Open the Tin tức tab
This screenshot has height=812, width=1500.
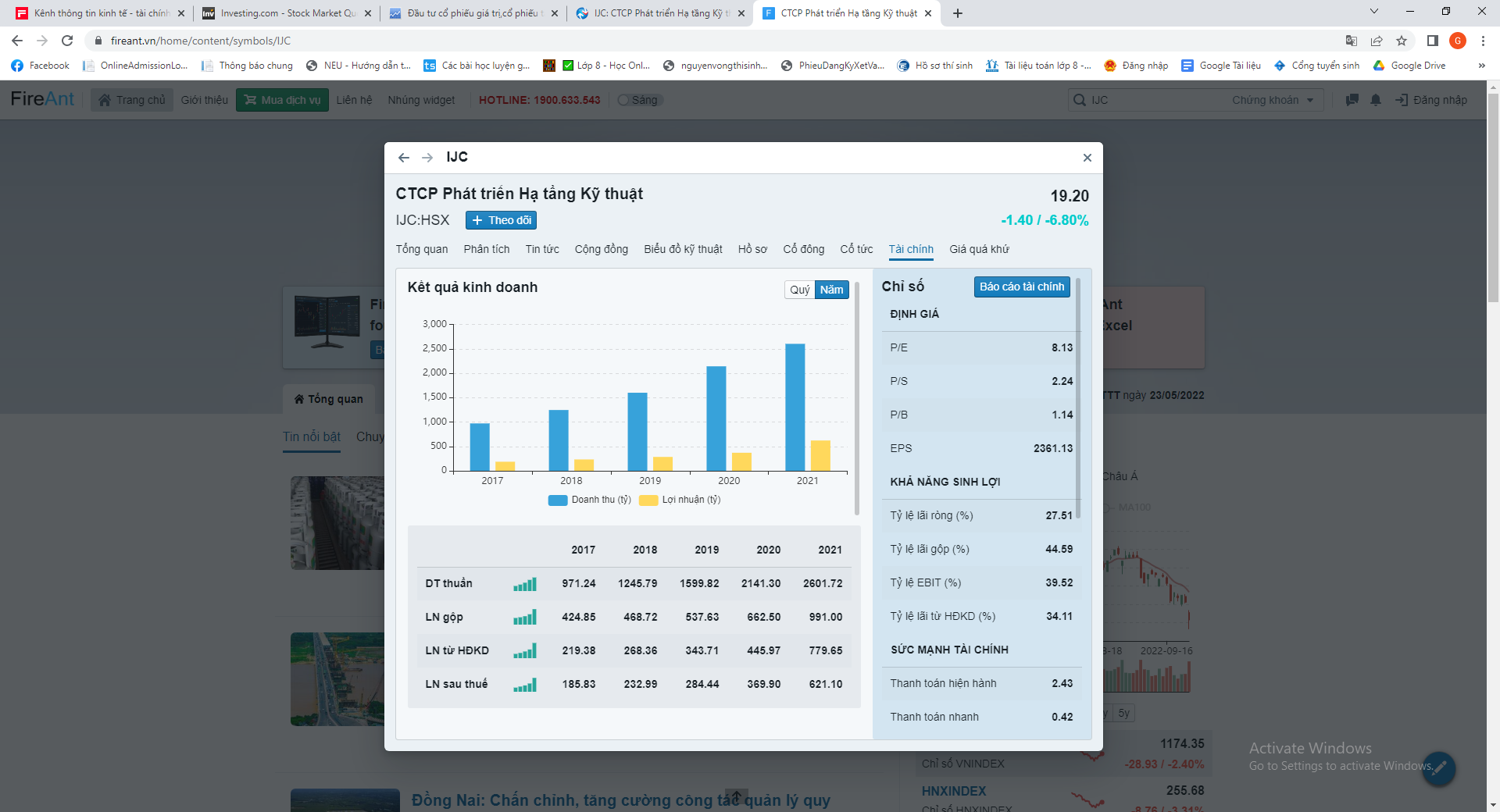(542, 249)
